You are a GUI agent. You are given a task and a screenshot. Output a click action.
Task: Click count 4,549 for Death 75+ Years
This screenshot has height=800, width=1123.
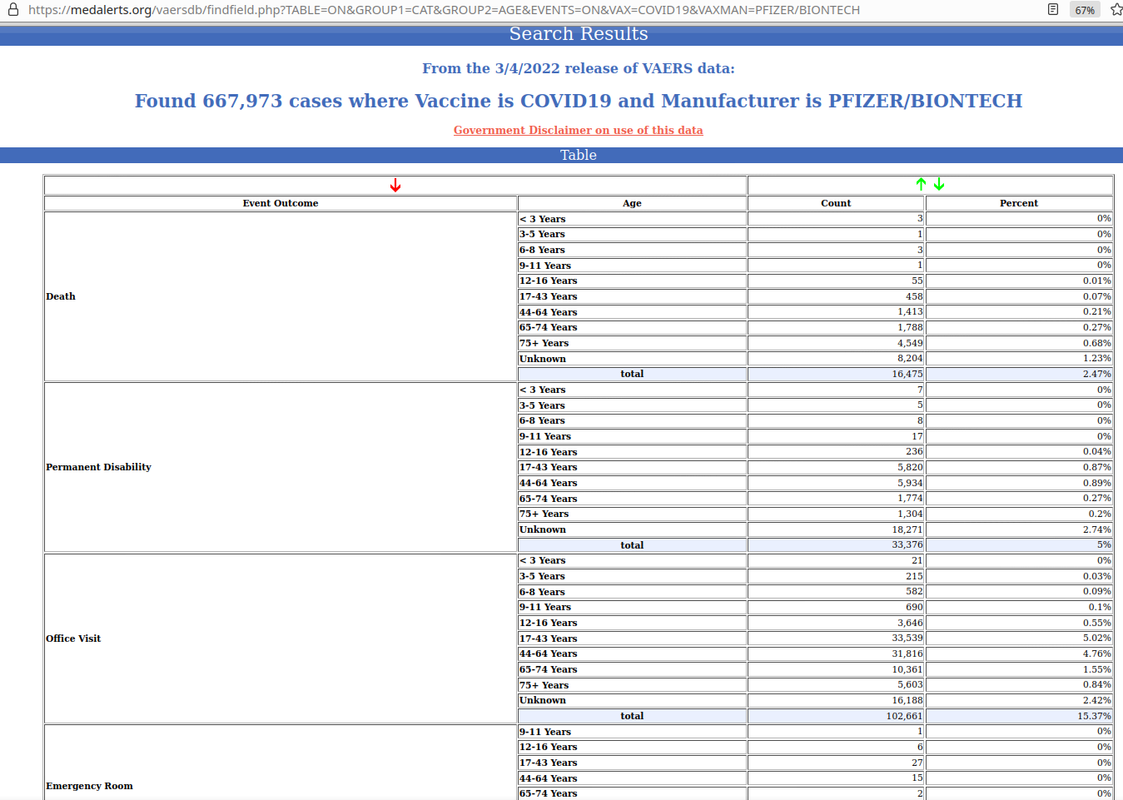pyautogui.click(x=836, y=343)
